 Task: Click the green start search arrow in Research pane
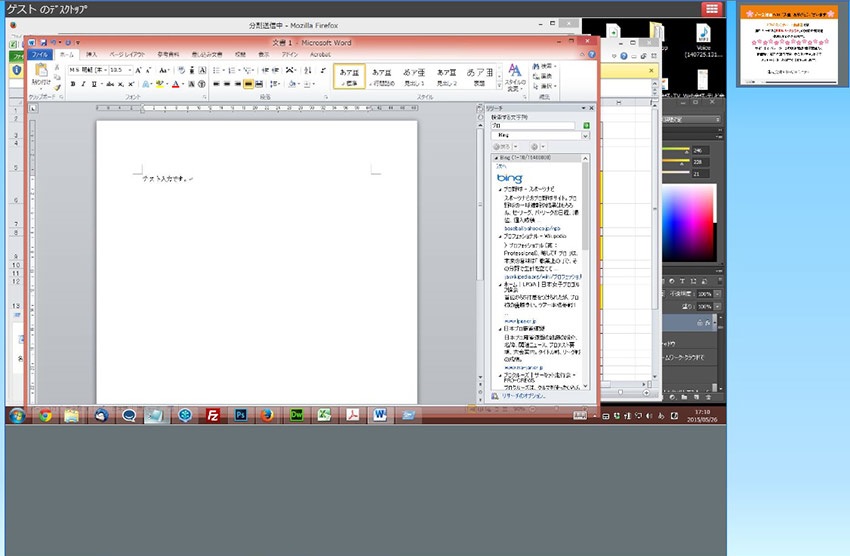click(x=586, y=126)
